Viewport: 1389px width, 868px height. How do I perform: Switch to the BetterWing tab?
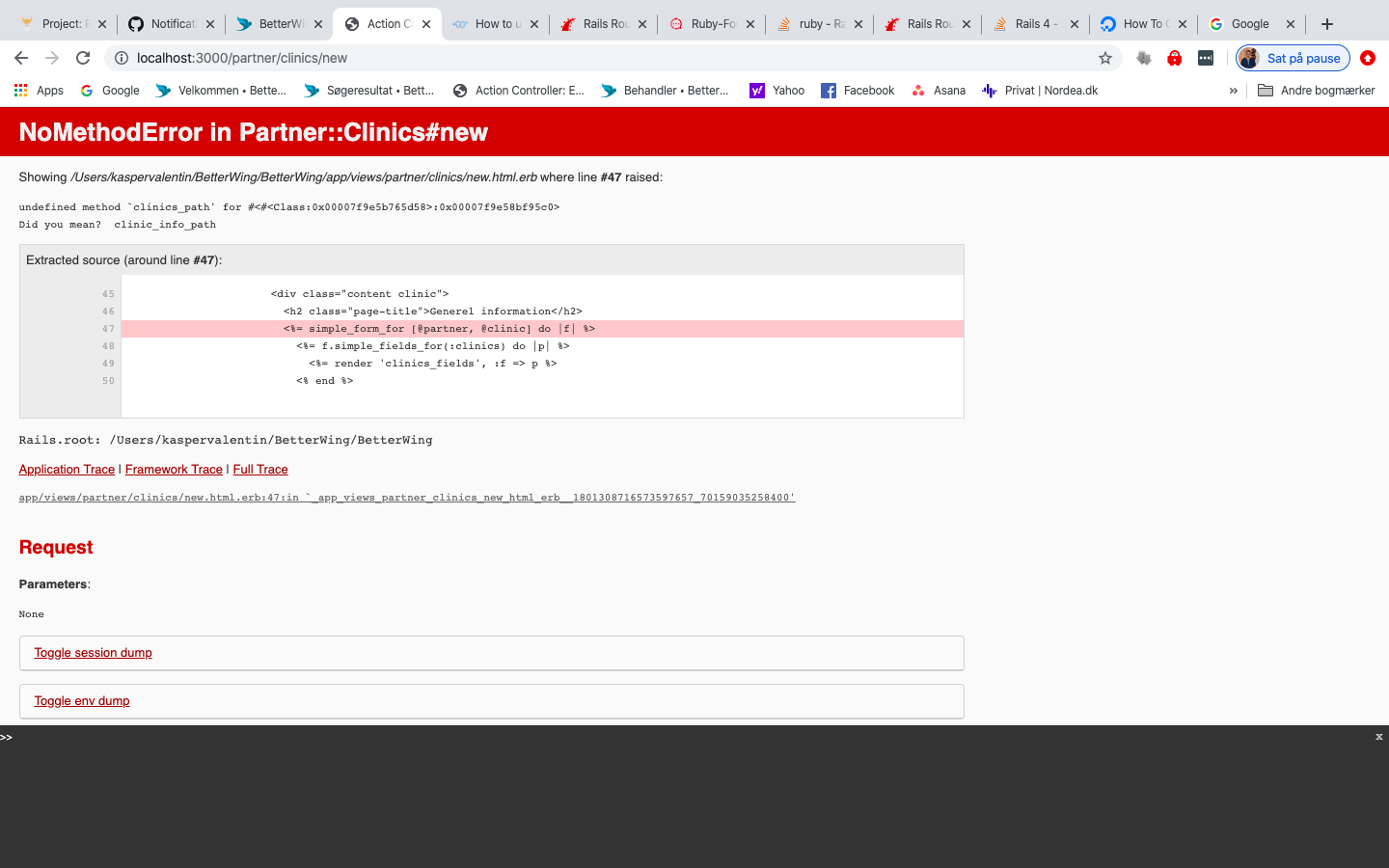click(x=280, y=24)
